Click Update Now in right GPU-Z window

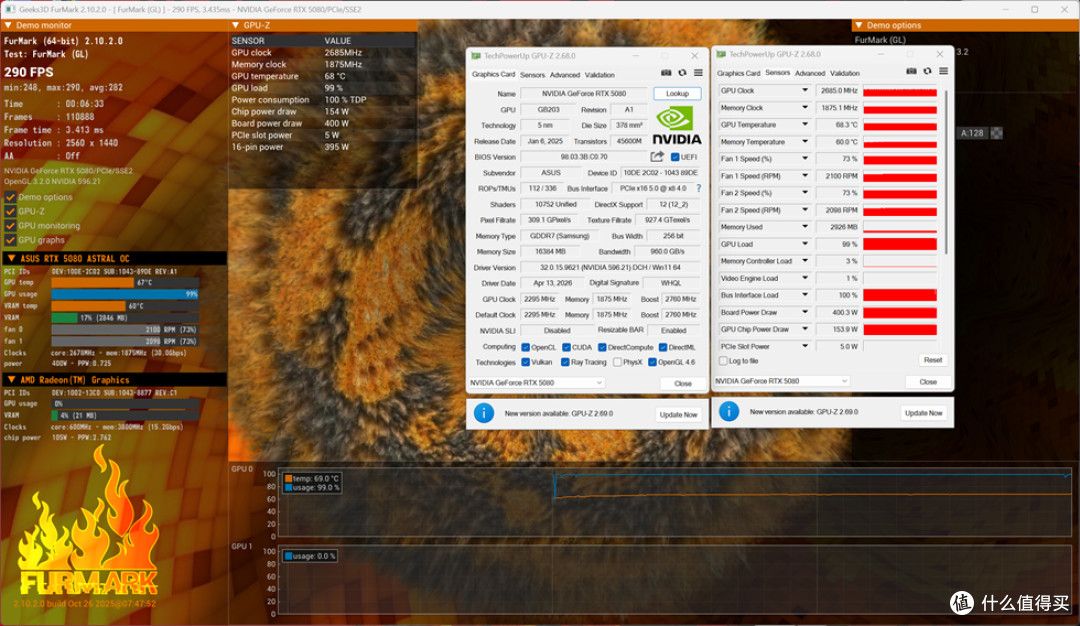click(924, 413)
